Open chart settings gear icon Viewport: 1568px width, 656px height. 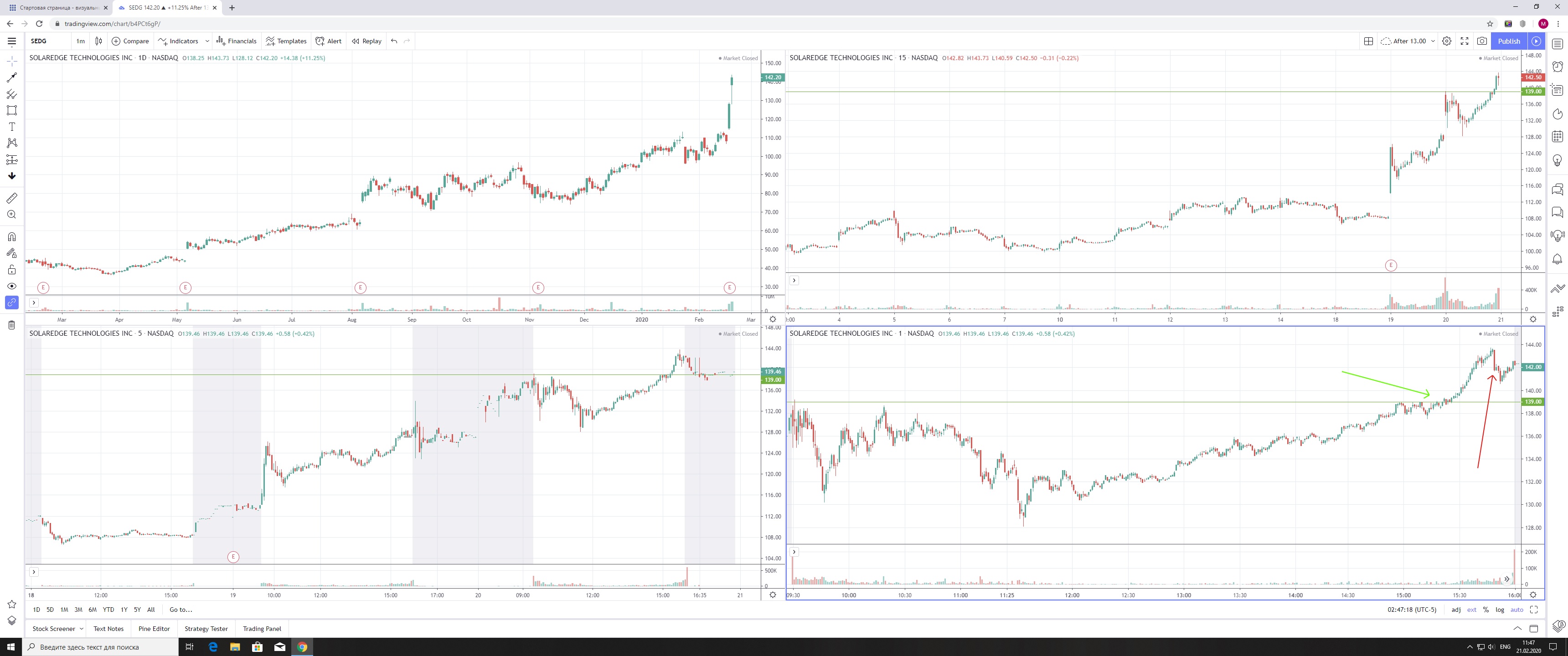(x=1447, y=41)
